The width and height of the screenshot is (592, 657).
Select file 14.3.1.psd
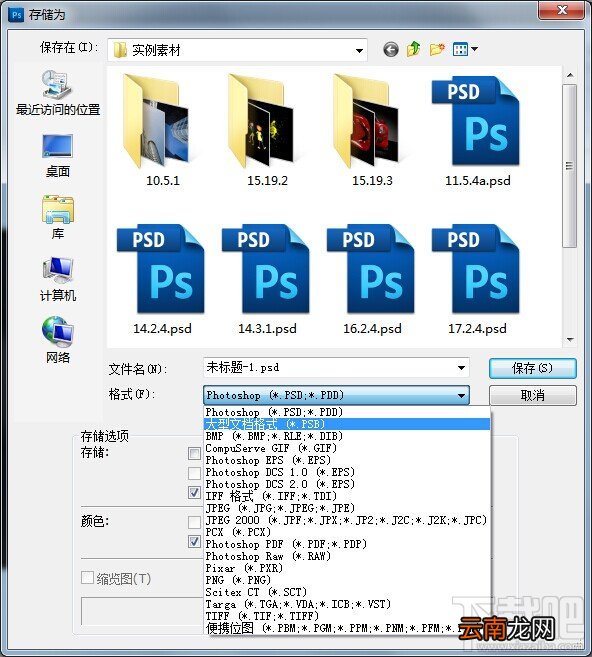(x=267, y=279)
